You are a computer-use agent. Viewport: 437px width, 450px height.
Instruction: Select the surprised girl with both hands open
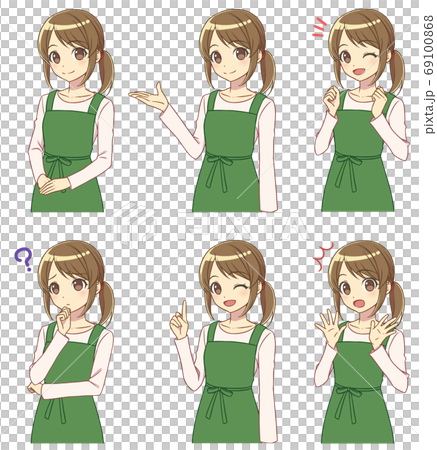click(362, 342)
